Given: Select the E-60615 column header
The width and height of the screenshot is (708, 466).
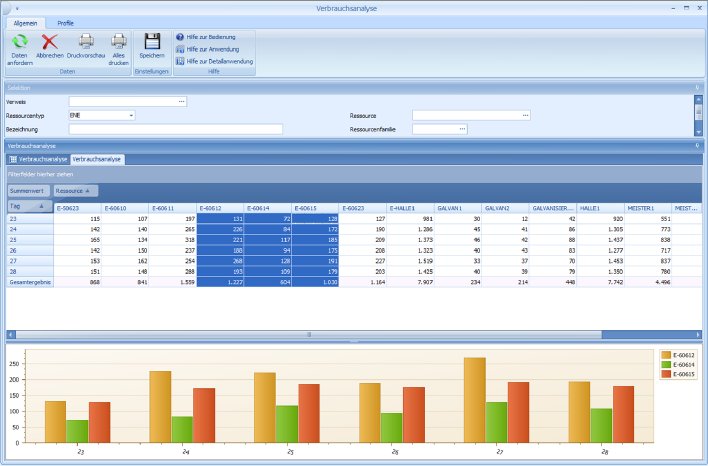Looking at the screenshot, I should tap(315, 209).
